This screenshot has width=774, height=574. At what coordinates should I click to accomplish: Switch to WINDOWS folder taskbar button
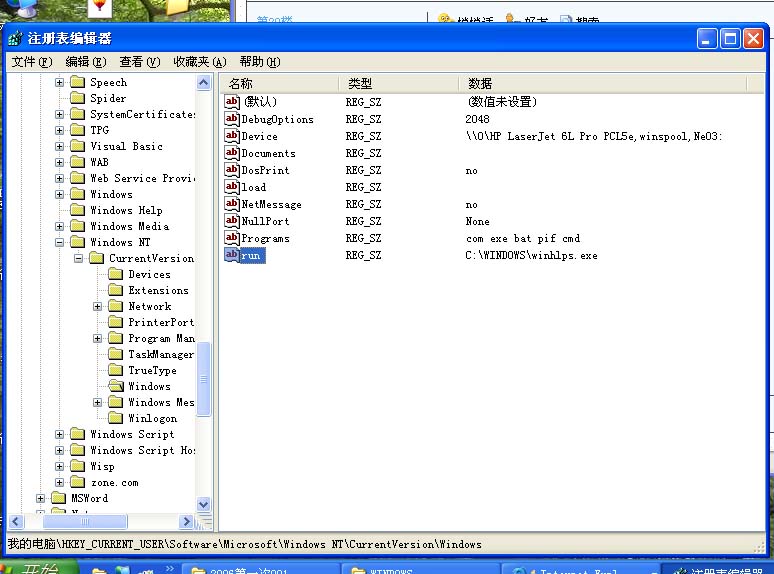[420, 569]
